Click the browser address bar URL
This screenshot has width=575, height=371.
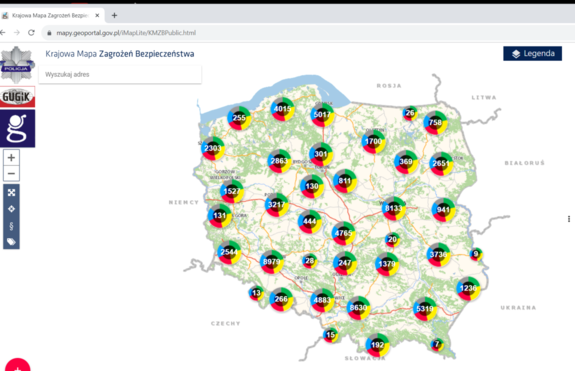126,33
